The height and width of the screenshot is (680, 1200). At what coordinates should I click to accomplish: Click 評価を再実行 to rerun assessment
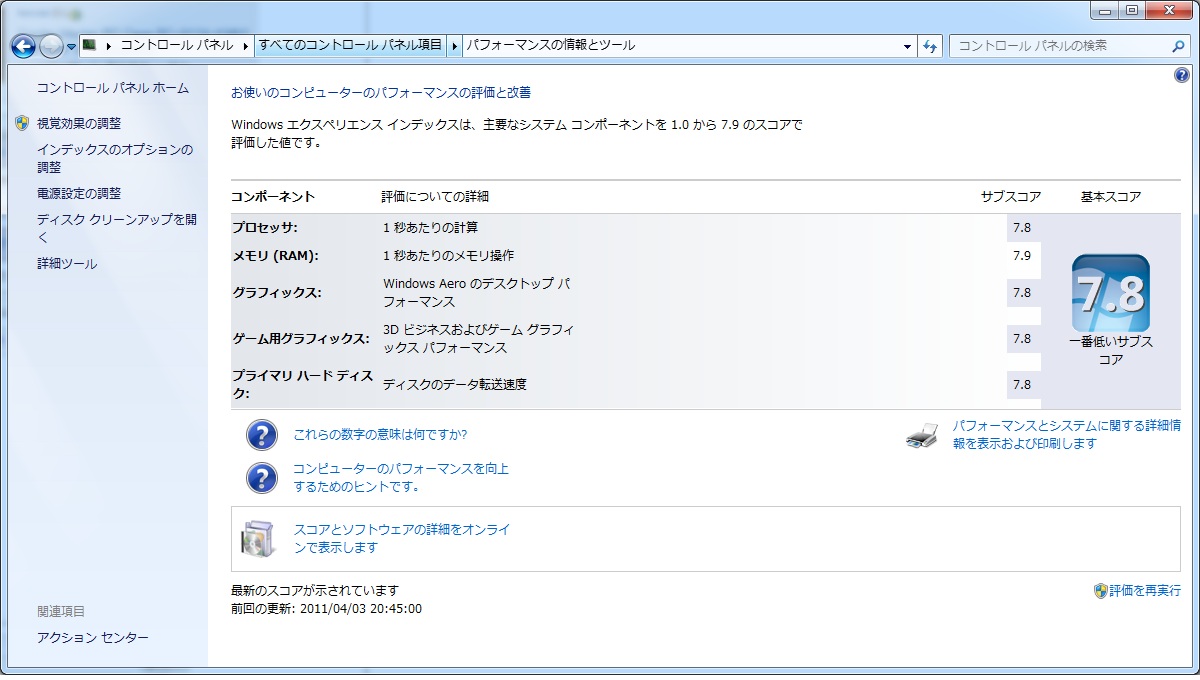1145,591
